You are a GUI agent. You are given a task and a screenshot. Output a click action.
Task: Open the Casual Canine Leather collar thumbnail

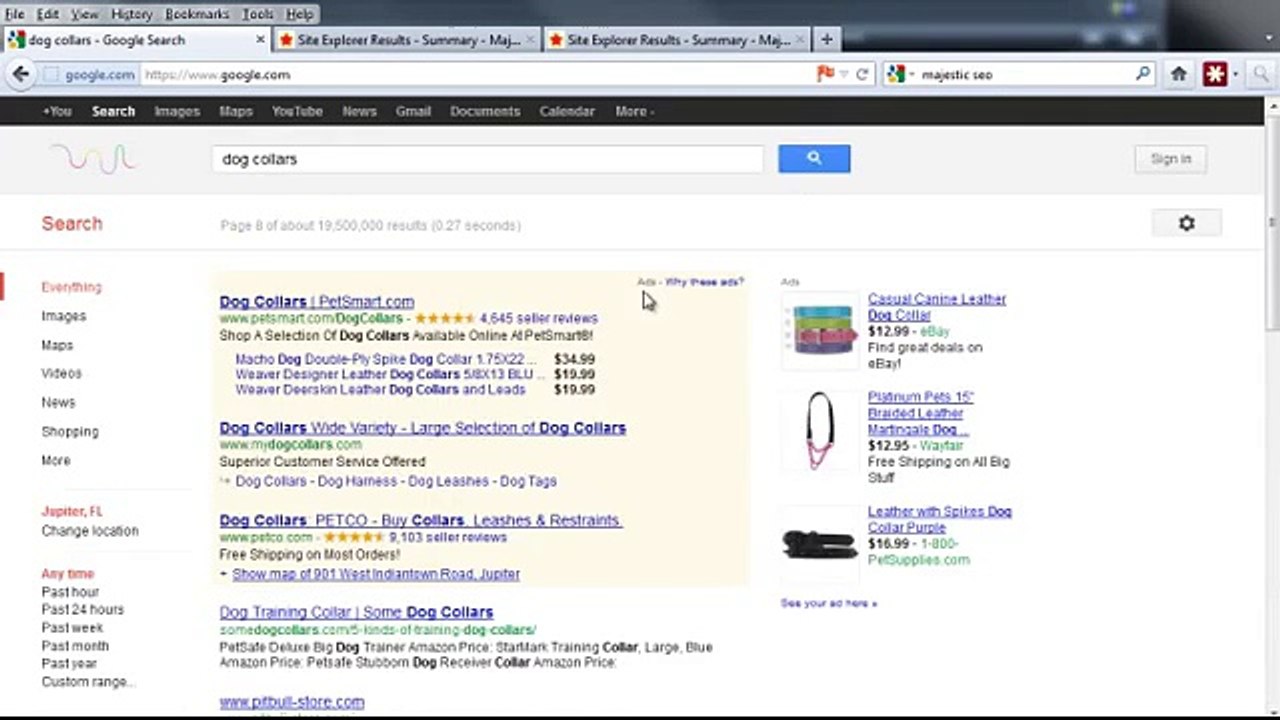click(x=820, y=329)
